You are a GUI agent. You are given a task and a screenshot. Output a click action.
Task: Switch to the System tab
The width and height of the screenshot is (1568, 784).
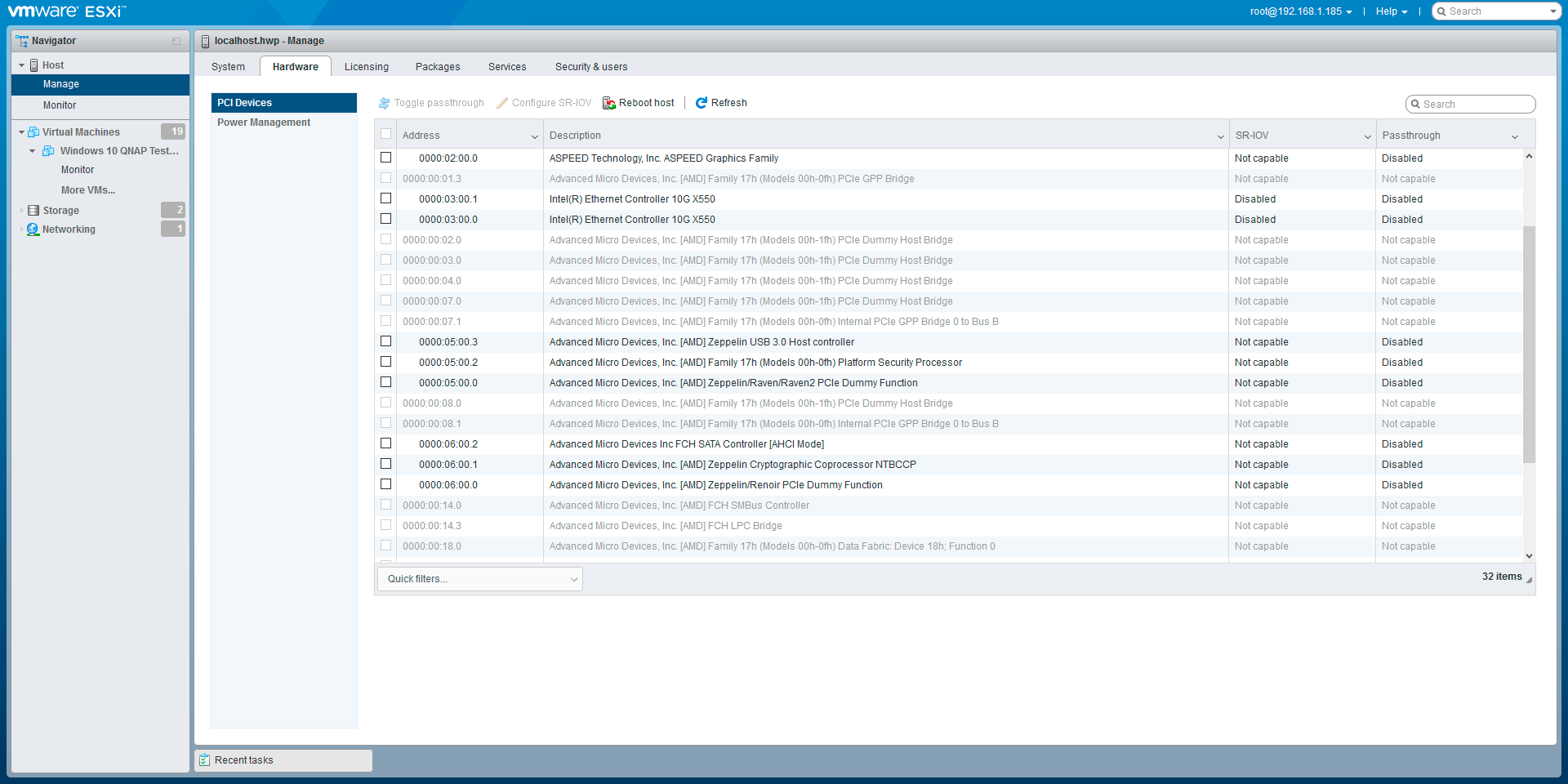(228, 67)
